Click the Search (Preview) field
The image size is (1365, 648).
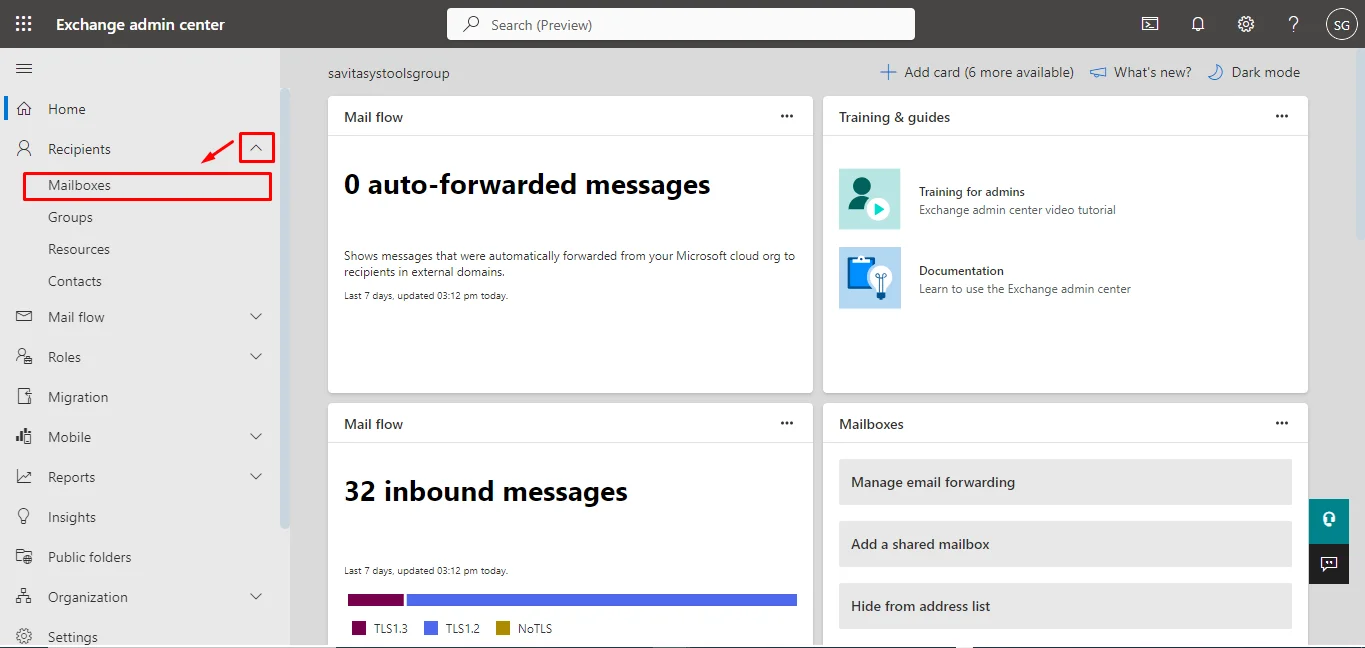[681, 24]
